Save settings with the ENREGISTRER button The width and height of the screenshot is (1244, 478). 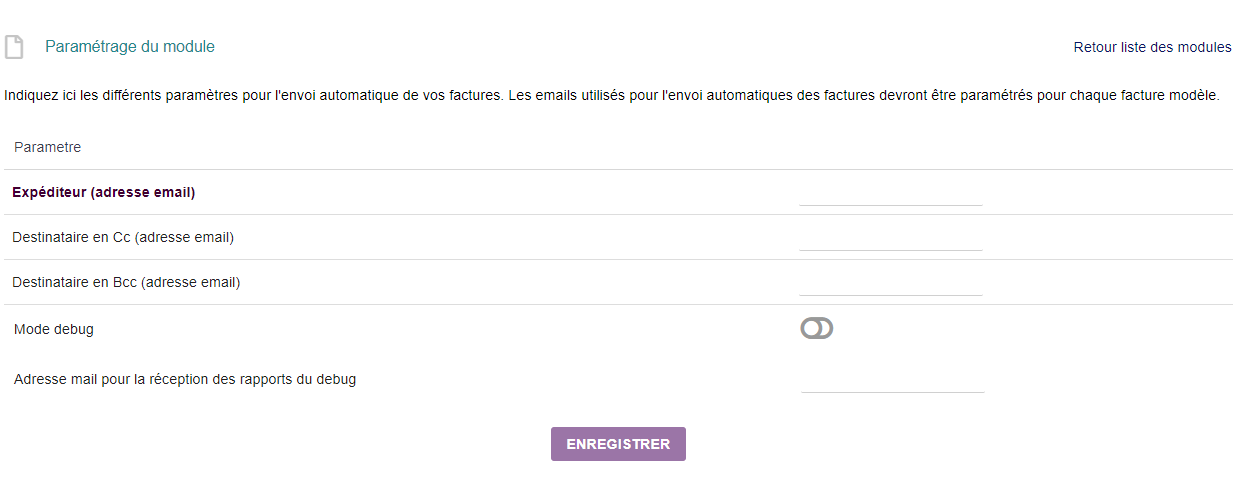pyautogui.click(x=618, y=444)
